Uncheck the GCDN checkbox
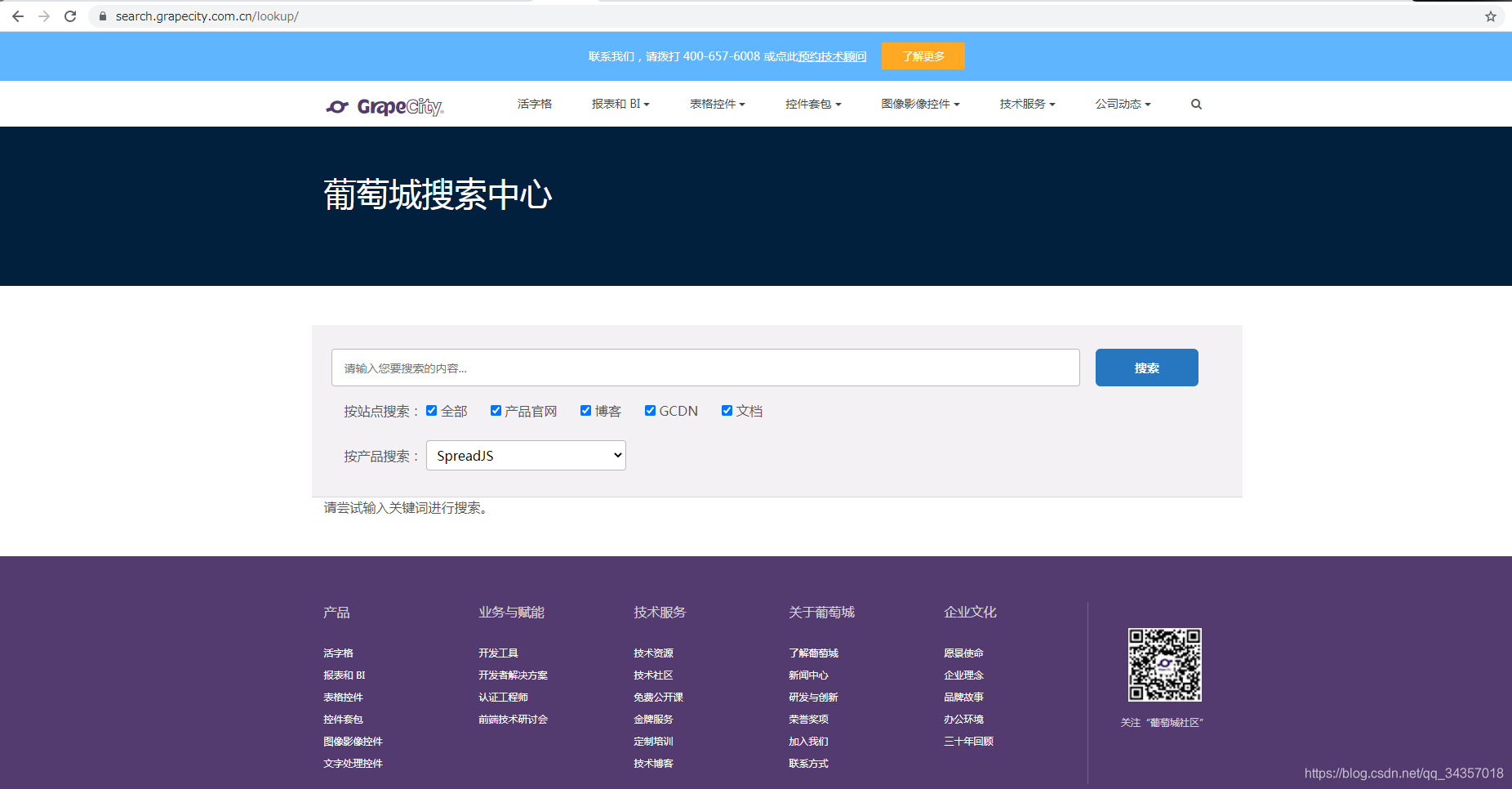The width and height of the screenshot is (1512, 789). click(650, 410)
